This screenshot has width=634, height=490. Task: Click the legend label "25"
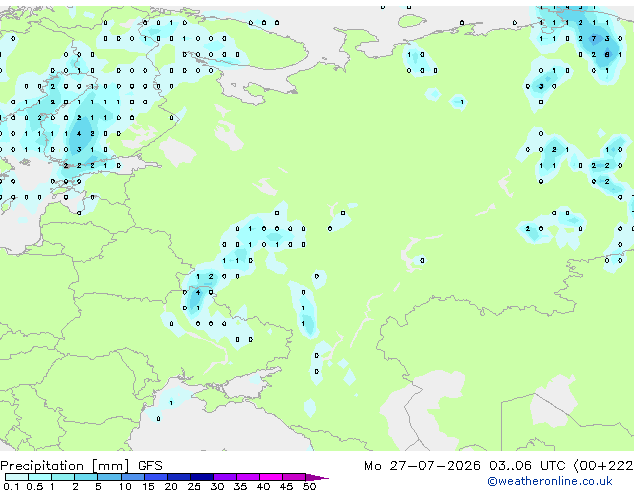[194, 486]
